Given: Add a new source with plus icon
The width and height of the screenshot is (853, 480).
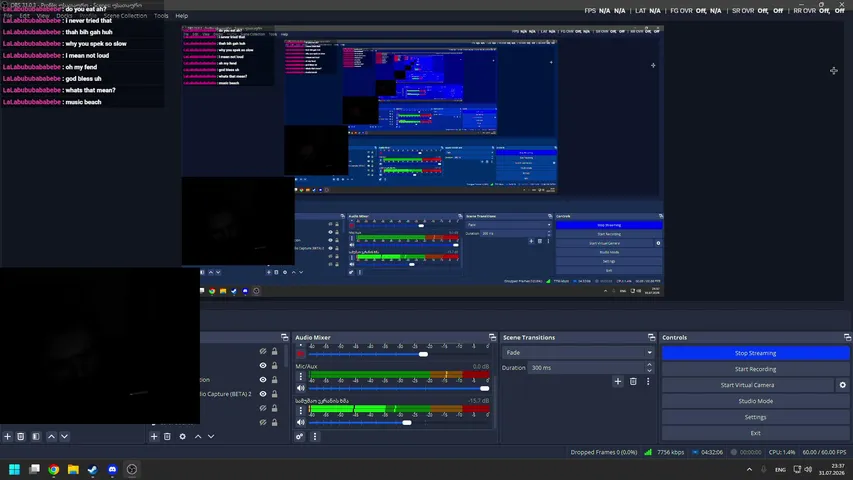Looking at the screenshot, I should [x=154, y=436].
